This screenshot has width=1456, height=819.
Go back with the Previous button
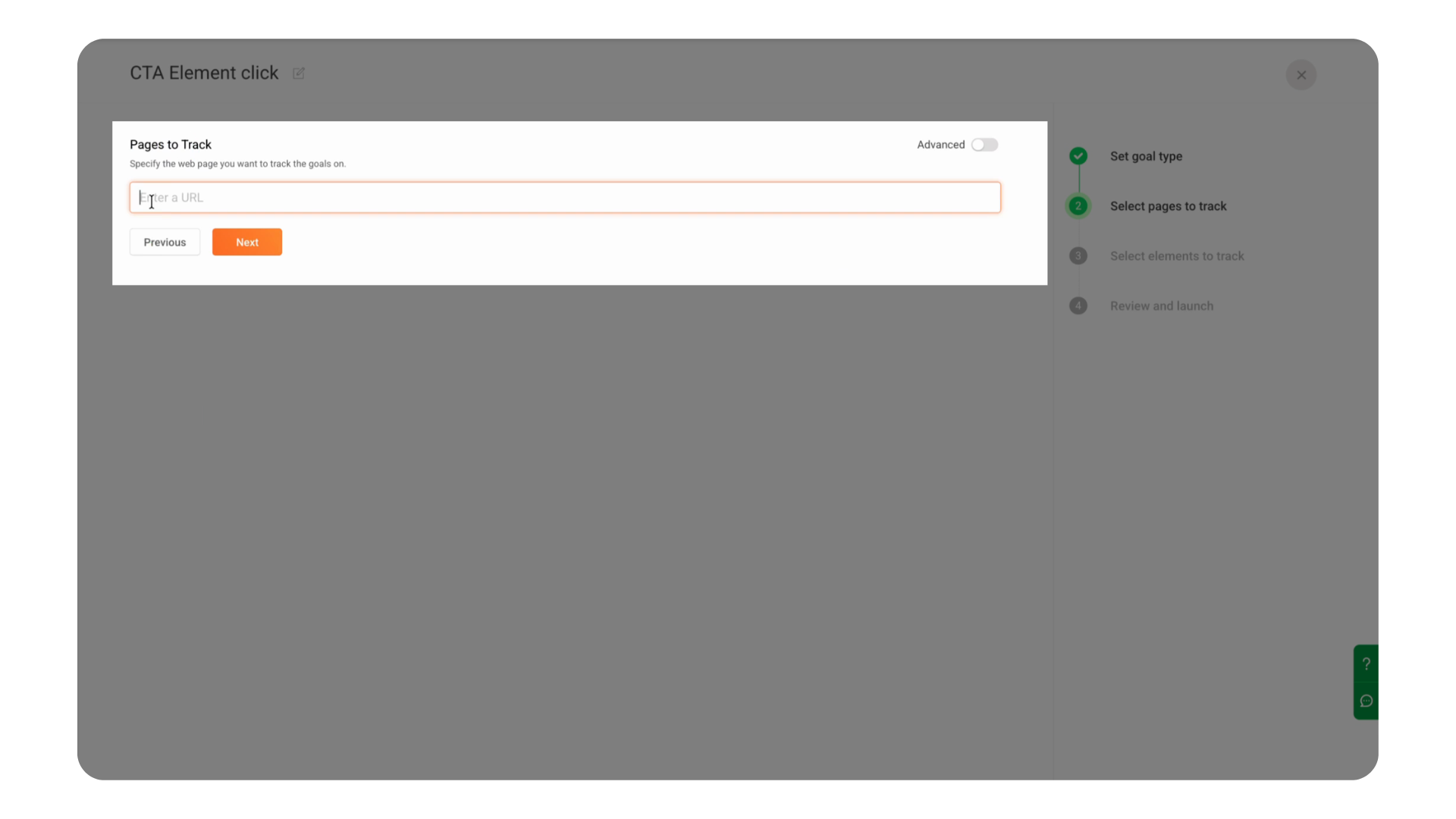(x=165, y=243)
